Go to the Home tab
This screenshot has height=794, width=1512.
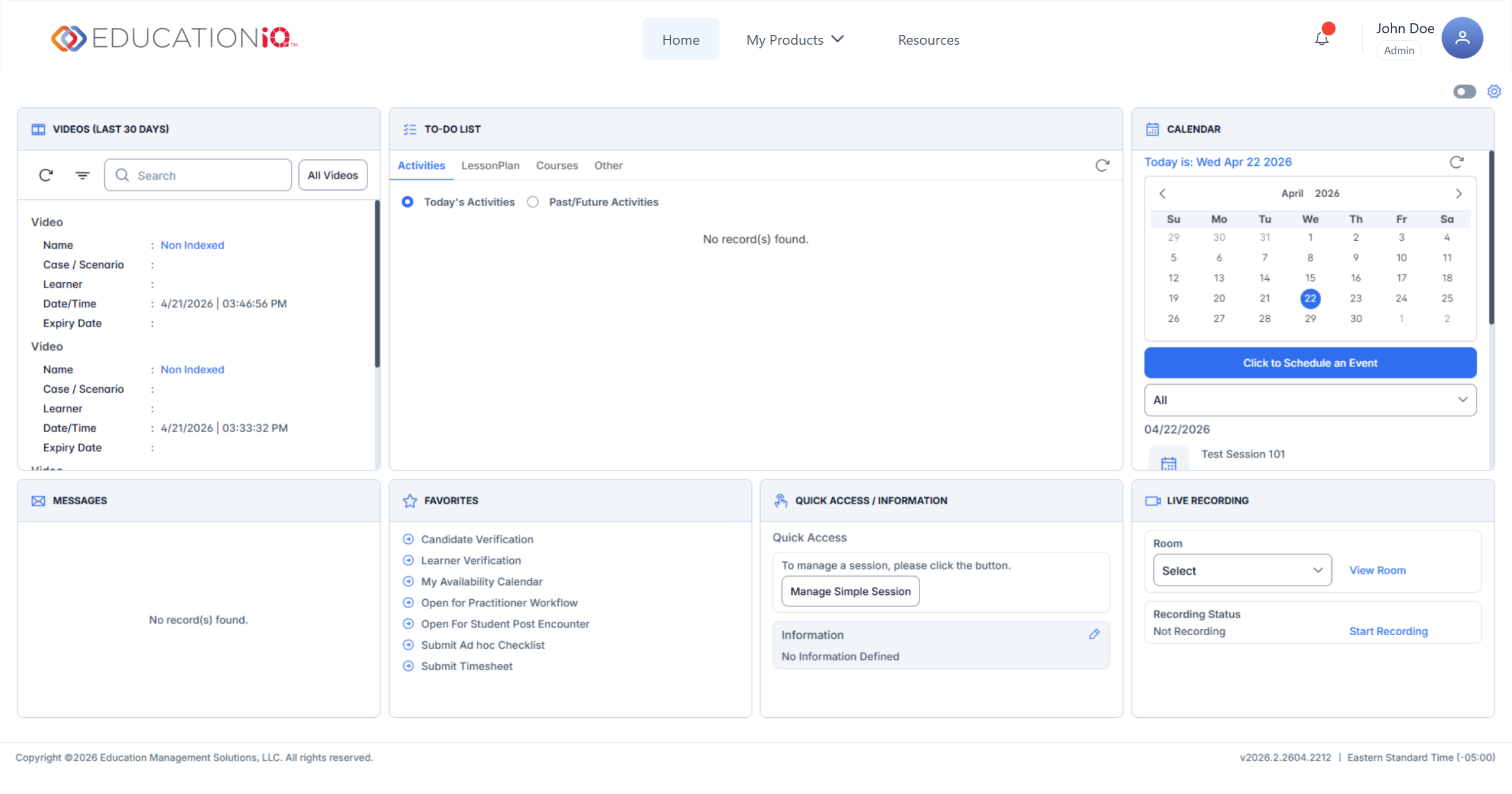pos(680,40)
